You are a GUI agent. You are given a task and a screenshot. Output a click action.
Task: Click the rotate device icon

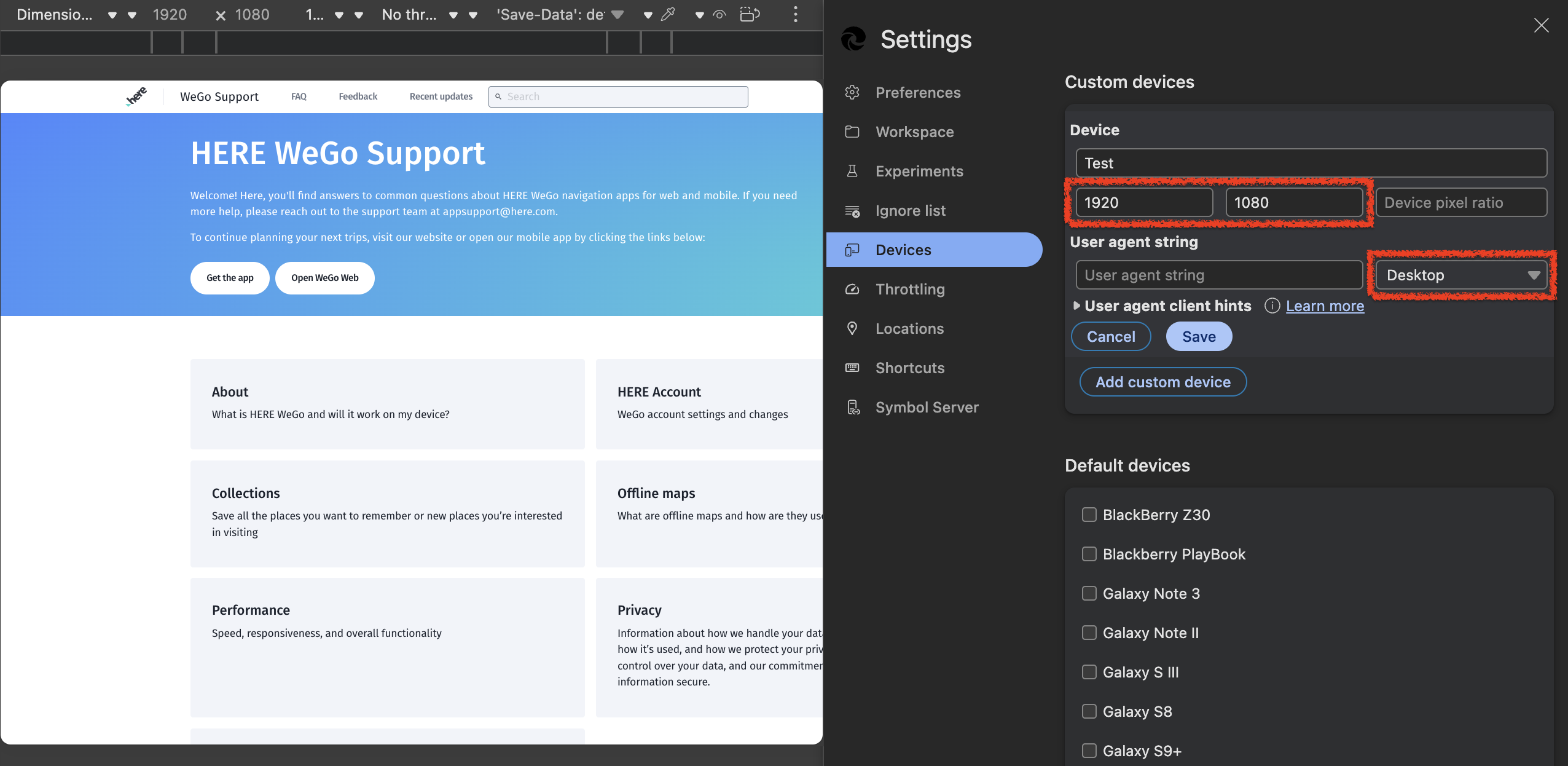click(750, 14)
